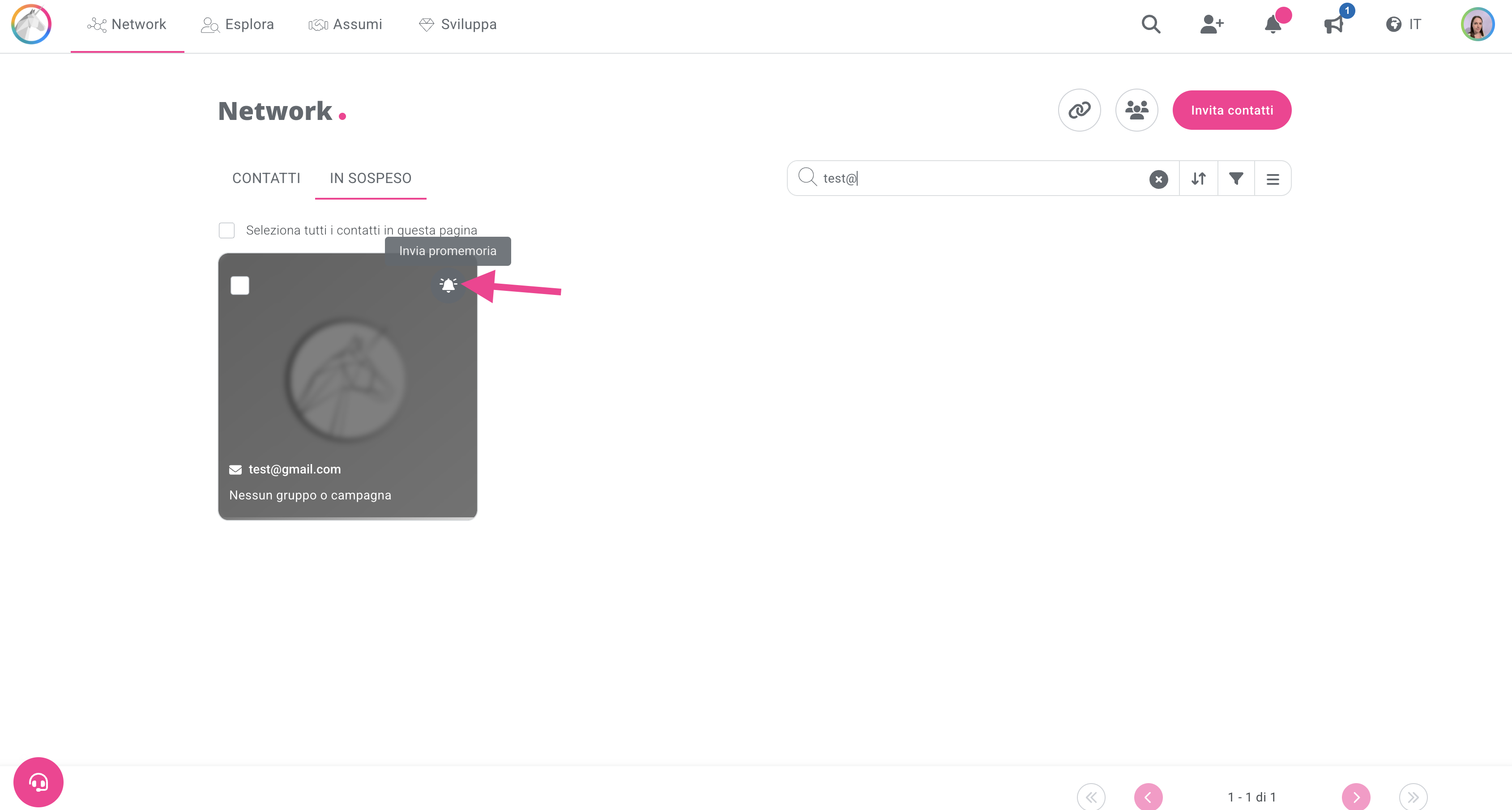Open the sort order options
This screenshot has width=1512, height=810.
pyautogui.click(x=1199, y=179)
